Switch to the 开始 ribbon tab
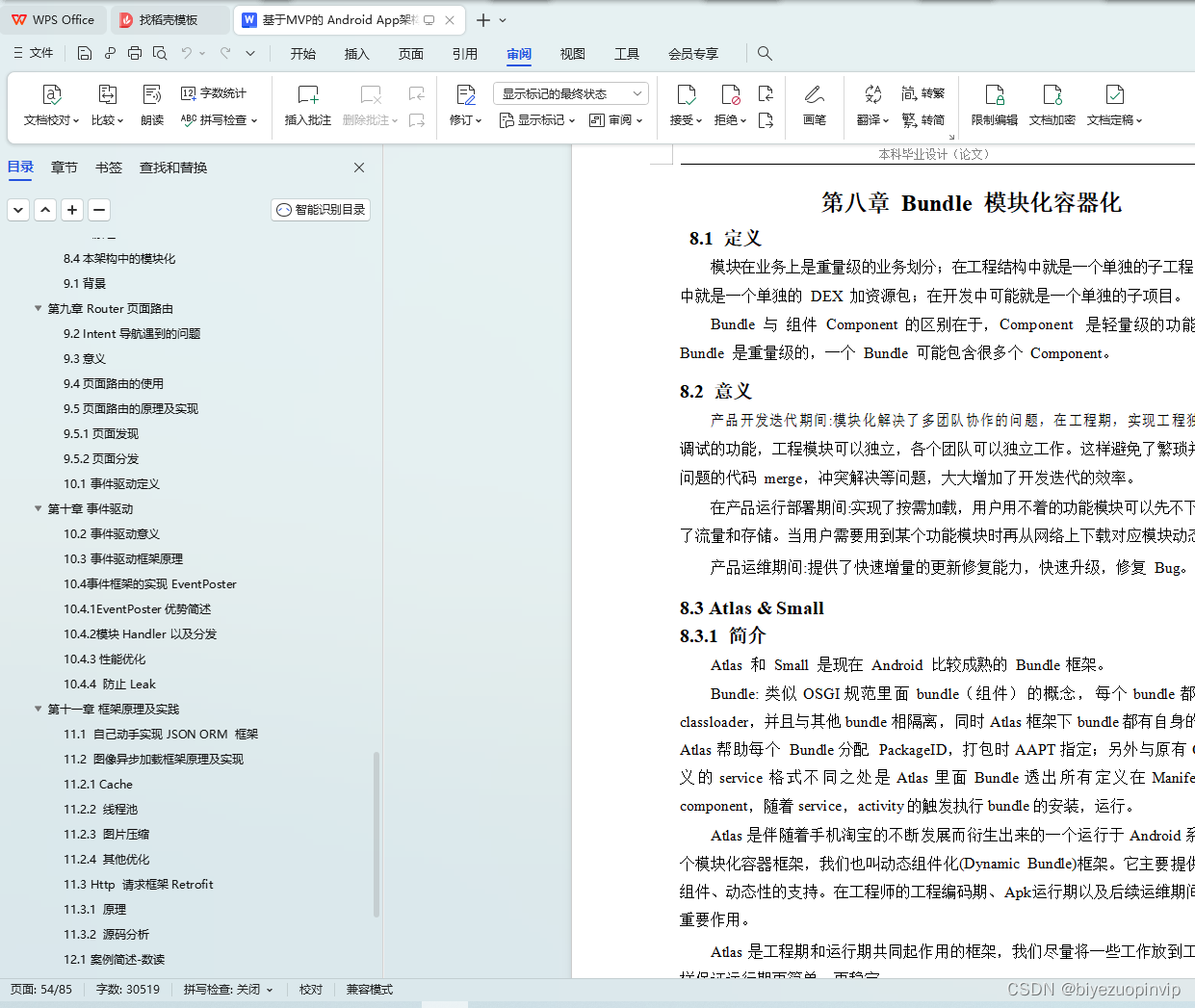 [x=303, y=54]
